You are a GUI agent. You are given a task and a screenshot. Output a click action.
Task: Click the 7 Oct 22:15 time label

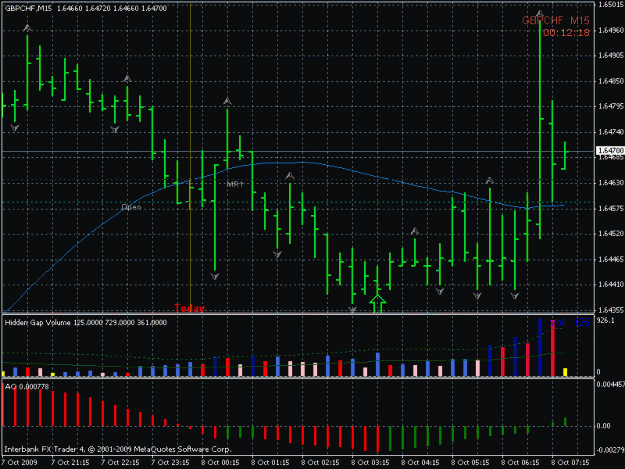coord(120,462)
